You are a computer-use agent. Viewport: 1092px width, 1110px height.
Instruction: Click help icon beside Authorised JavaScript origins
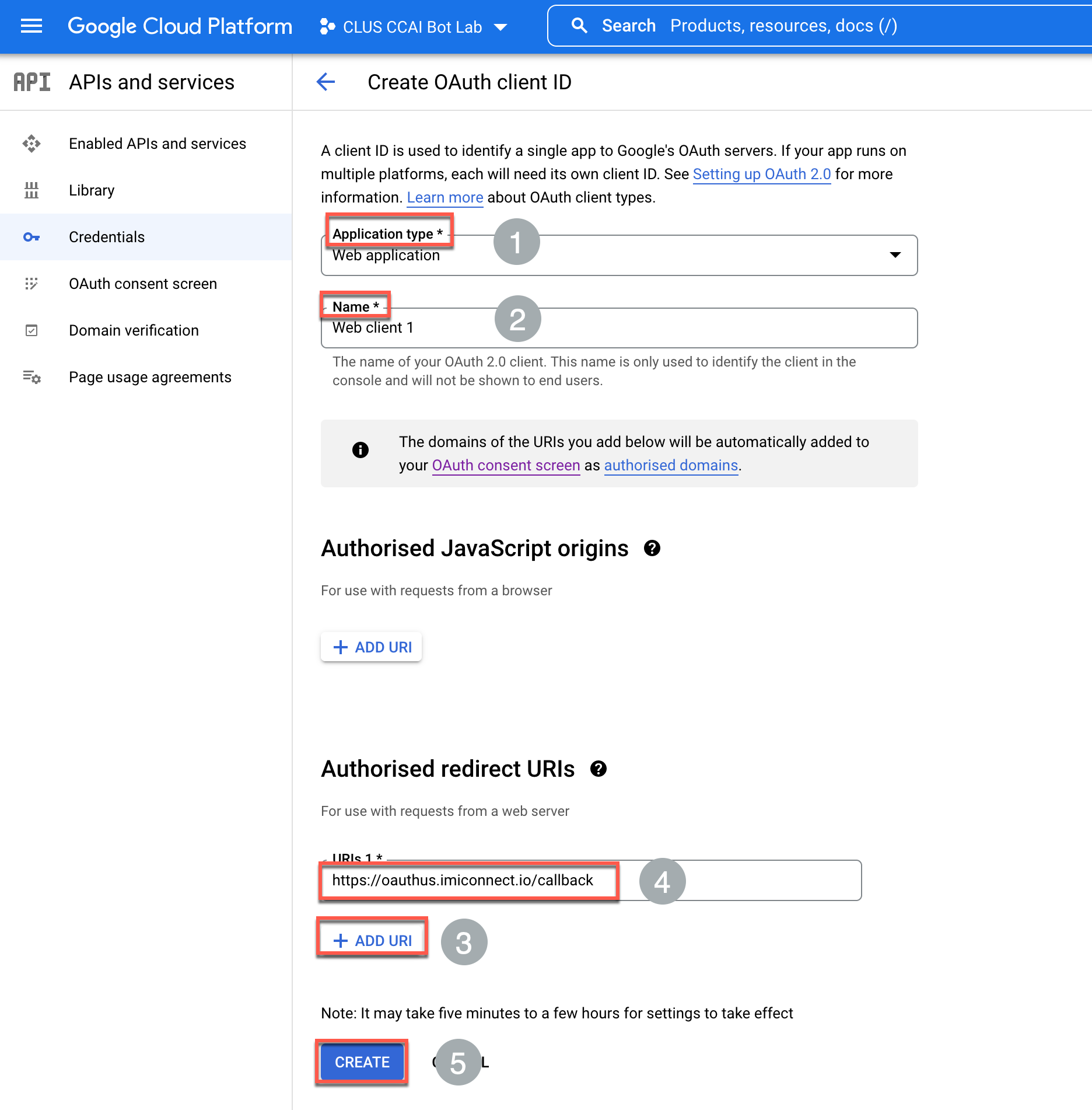point(652,548)
